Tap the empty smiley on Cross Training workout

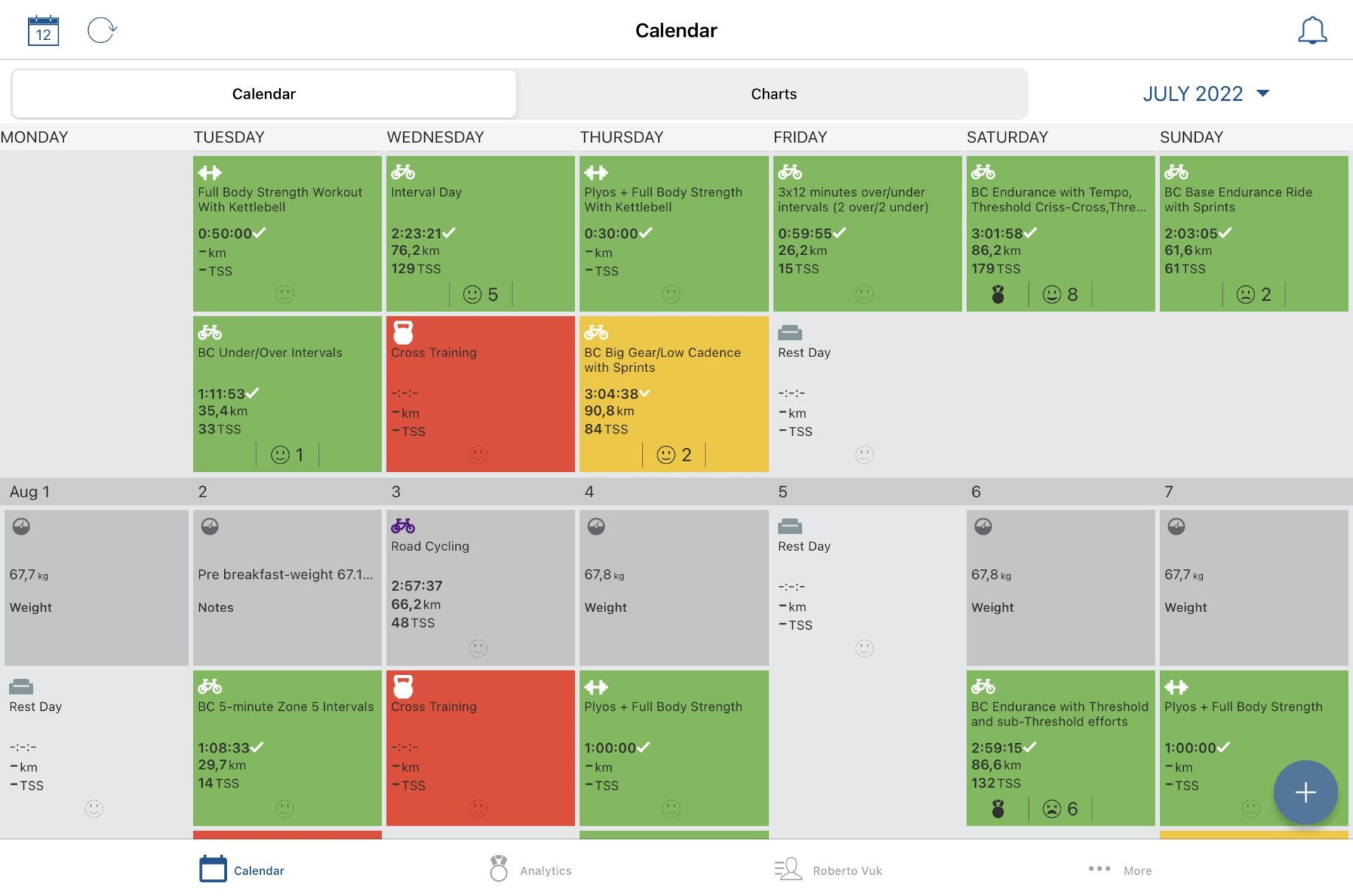click(x=478, y=455)
